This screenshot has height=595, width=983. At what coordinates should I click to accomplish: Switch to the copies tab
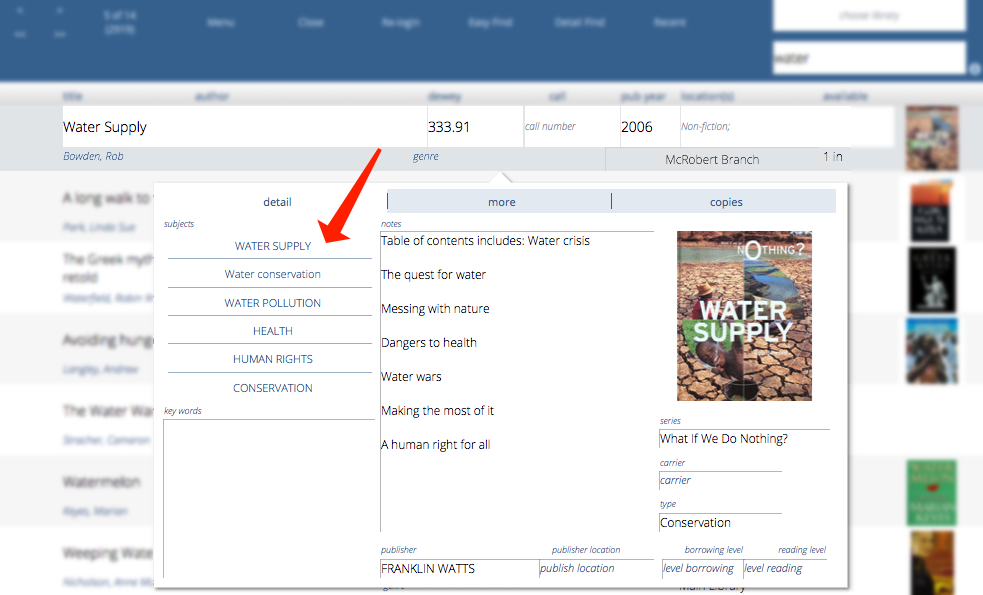pyautogui.click(x=726, y=202)
